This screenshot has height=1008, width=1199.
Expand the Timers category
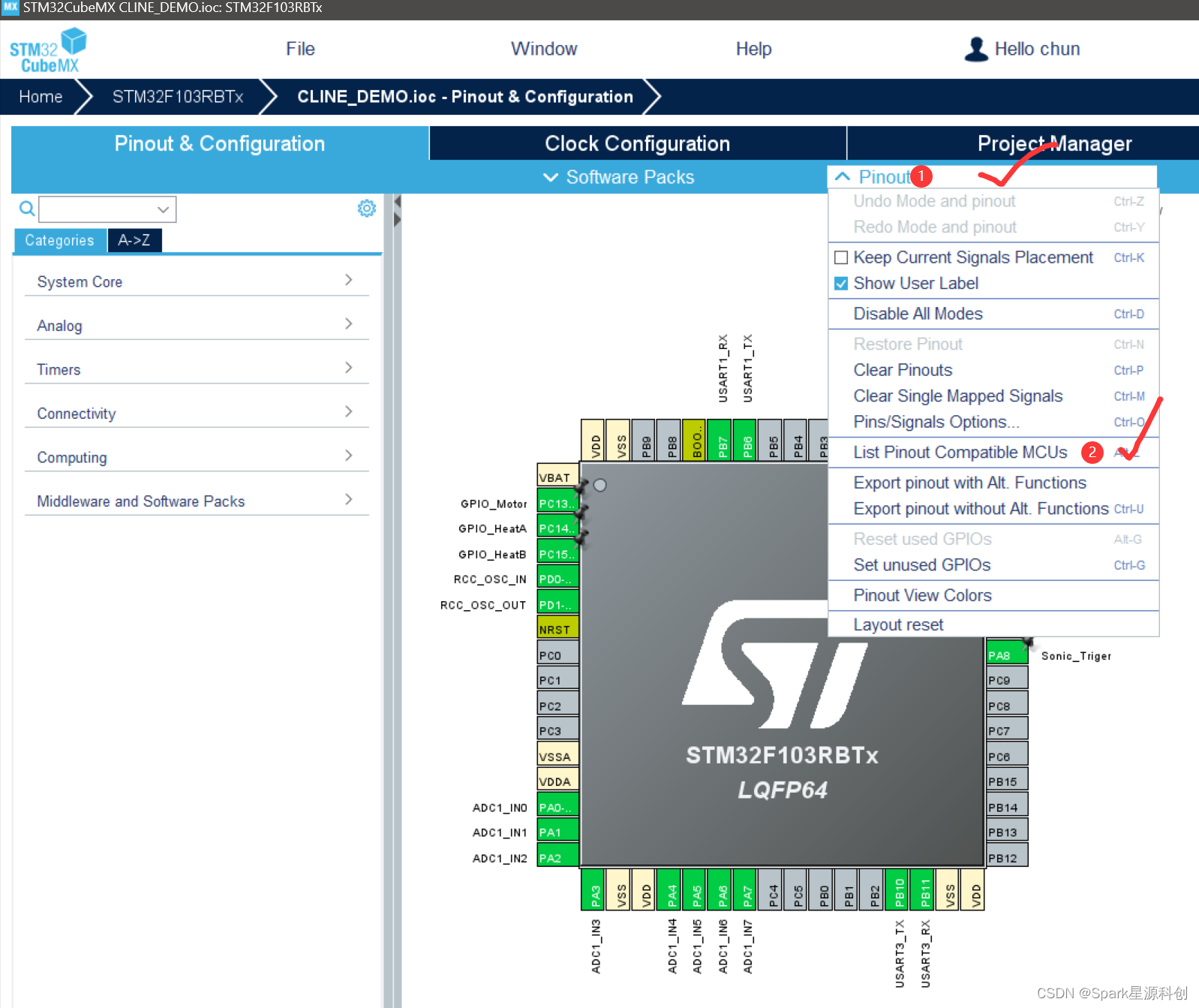pyautogui.click(x=197, y=369)
